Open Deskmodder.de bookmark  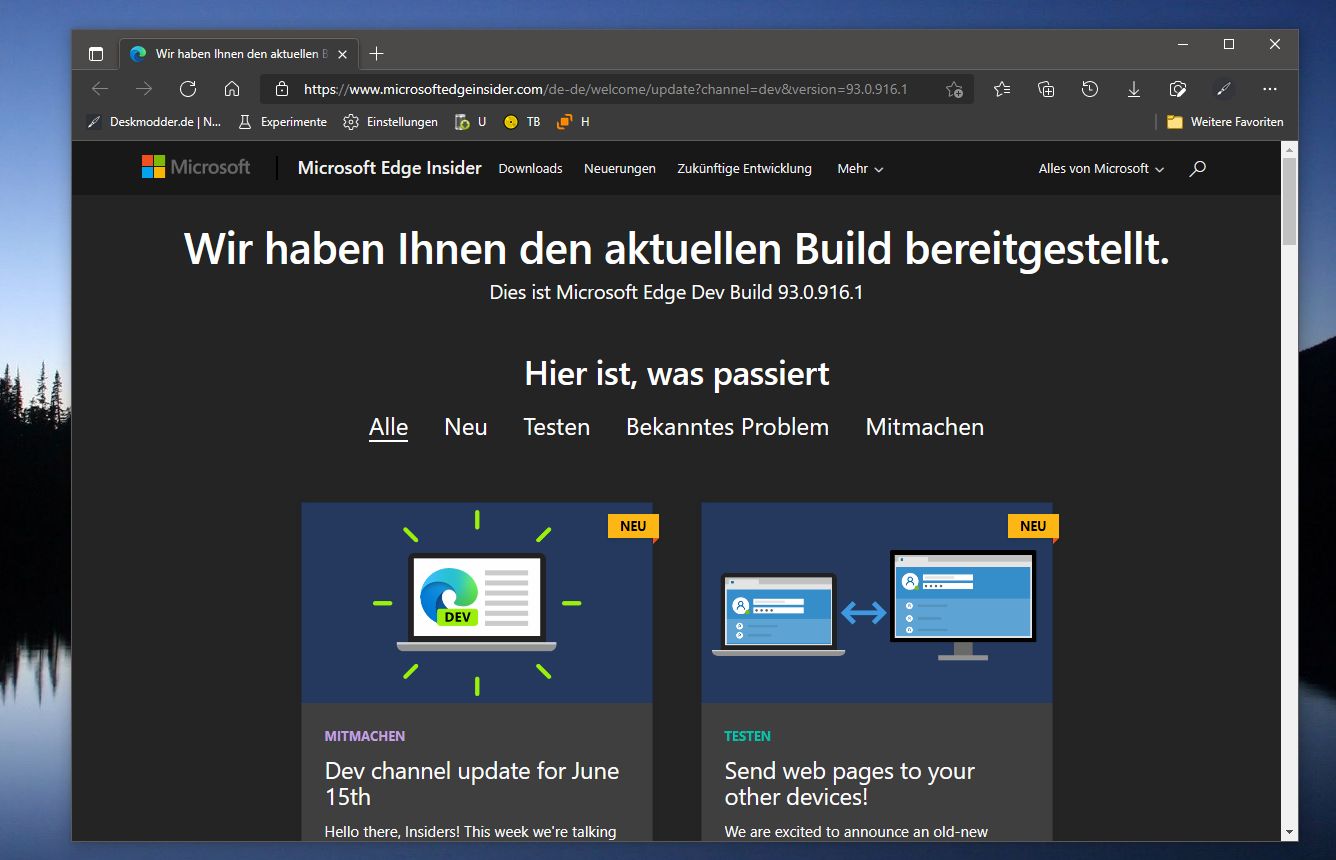tap(154, 122)
